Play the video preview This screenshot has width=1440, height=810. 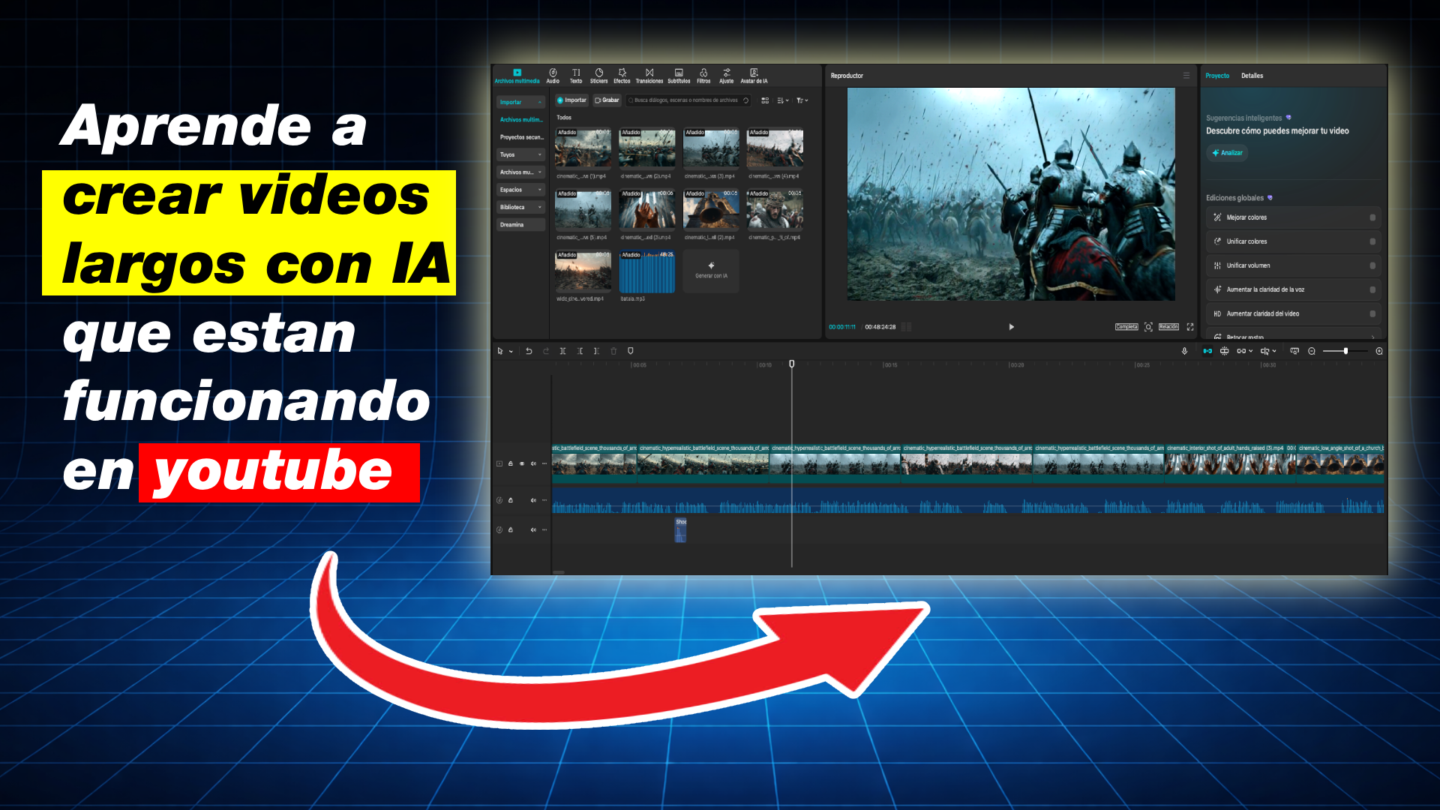[1011, 327]
